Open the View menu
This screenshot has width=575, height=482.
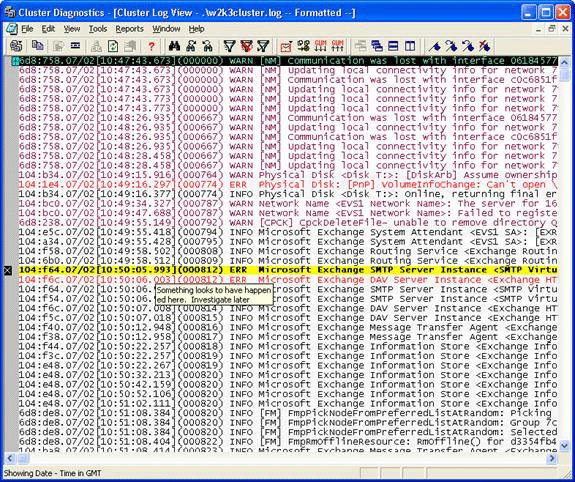(x=72, y=29)
